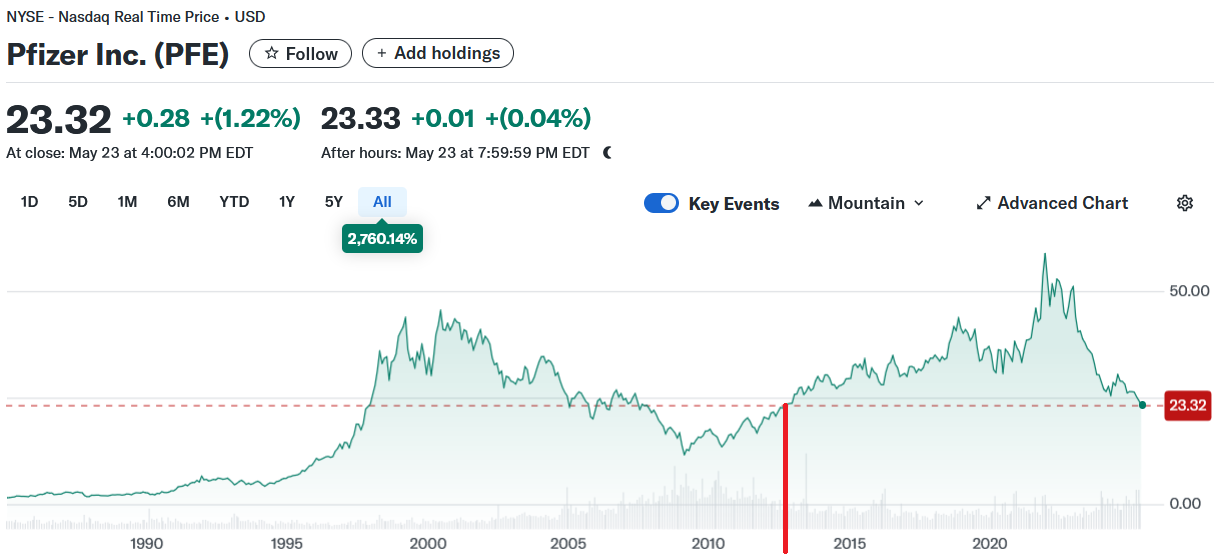Click the +0.28 price change value
This screenshot has width=1227, height=559.
coord(156,119)
